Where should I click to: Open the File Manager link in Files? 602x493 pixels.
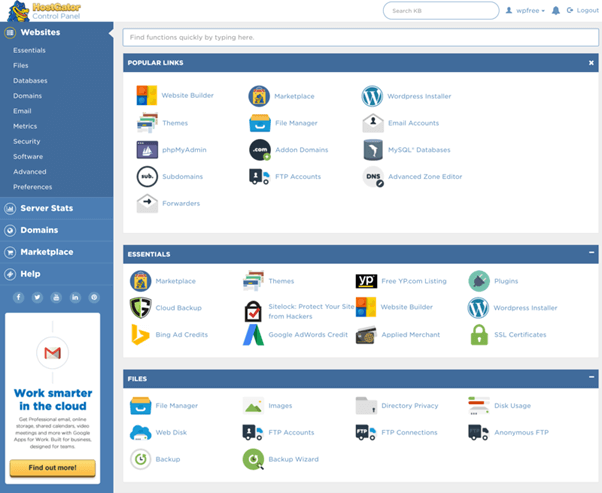coord(177,405)
